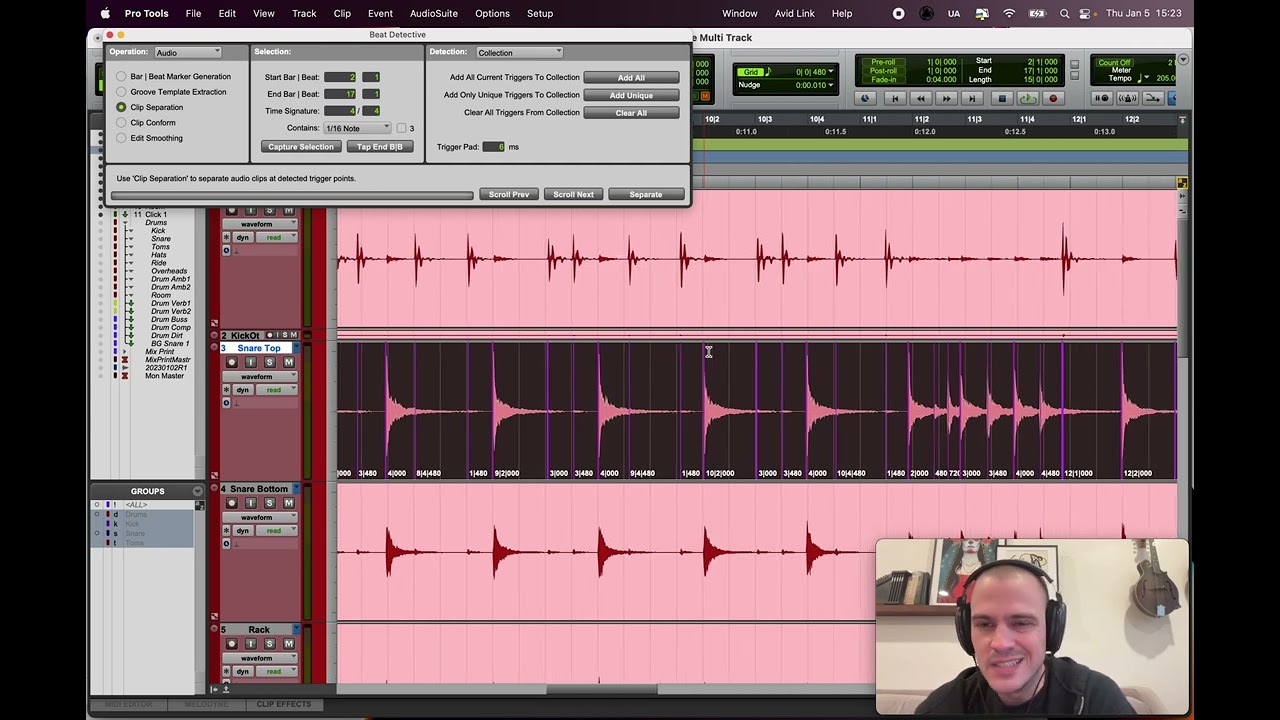Select Bar | Beat Marker Generation option
Viewport: 1280px width, 720px height.
click(x=121, y=76)
